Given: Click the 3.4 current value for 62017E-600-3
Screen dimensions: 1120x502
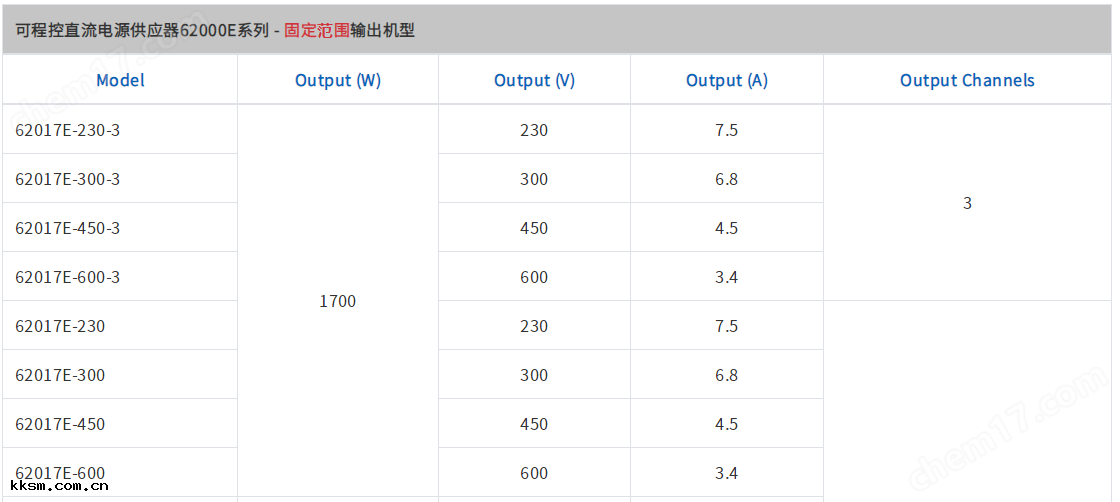Looking at the screenshot, I should [x=727, y=277].
